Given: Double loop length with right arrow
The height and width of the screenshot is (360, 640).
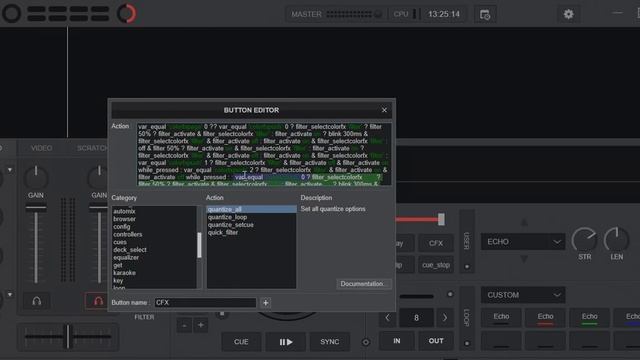Looking at the screenshot, I should 445,318.
